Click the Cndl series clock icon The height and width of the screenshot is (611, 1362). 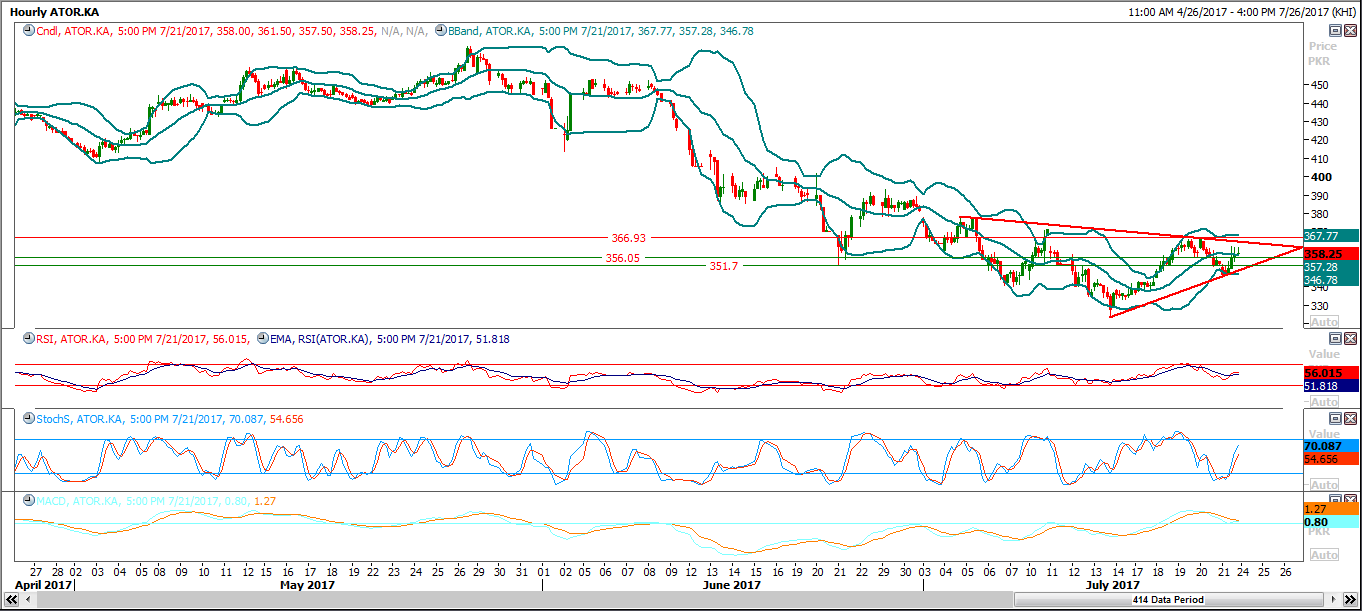[x=29, y=31]
